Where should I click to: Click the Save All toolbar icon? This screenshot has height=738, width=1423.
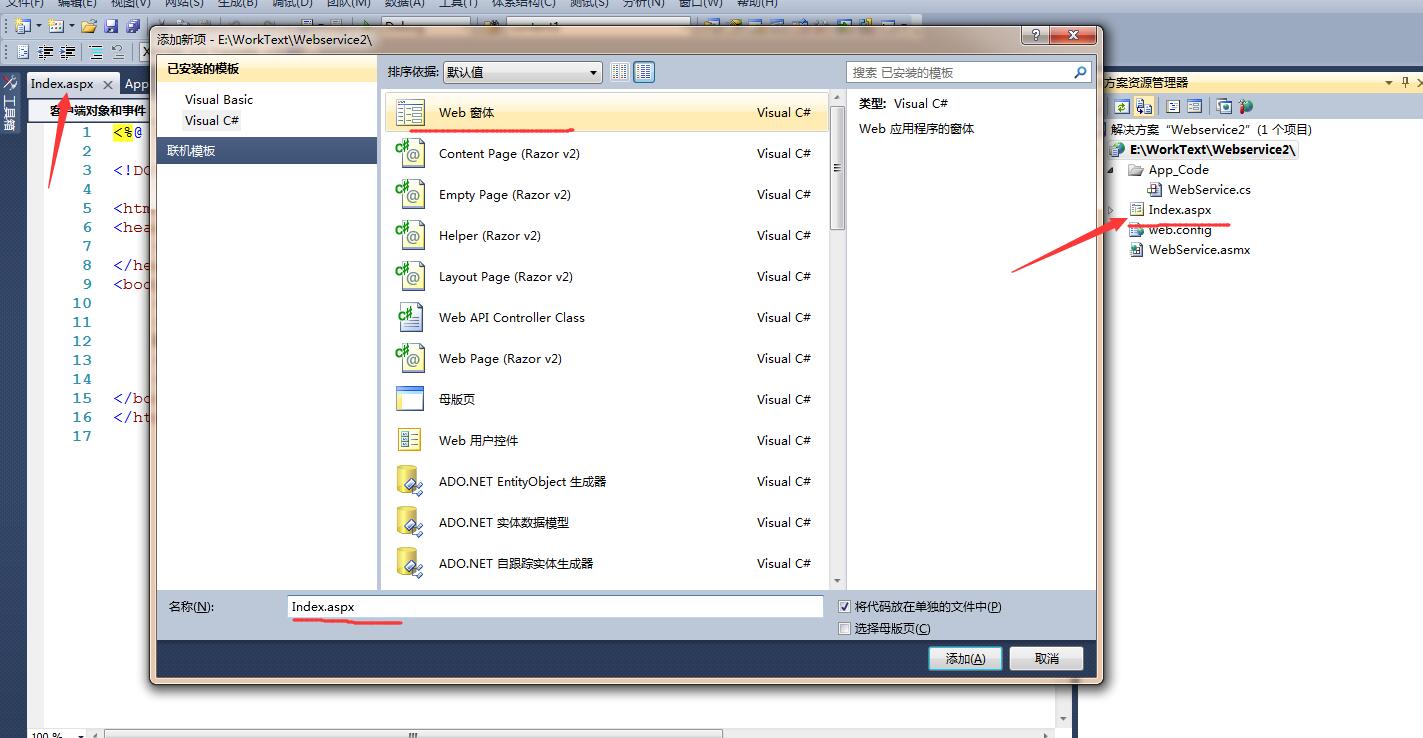pos(132,25)
